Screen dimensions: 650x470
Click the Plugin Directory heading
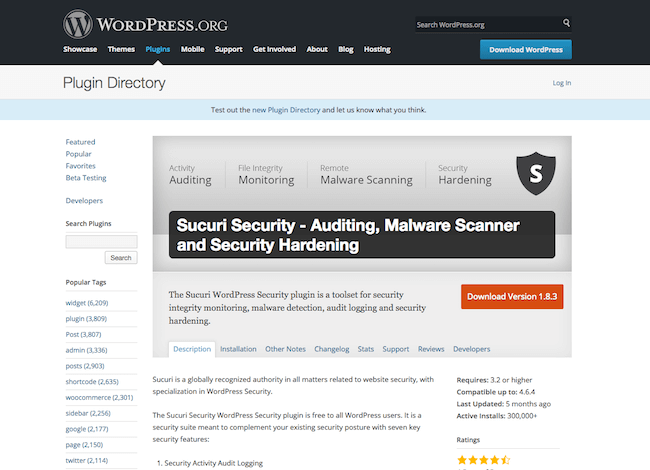click(x=114, y=83)
